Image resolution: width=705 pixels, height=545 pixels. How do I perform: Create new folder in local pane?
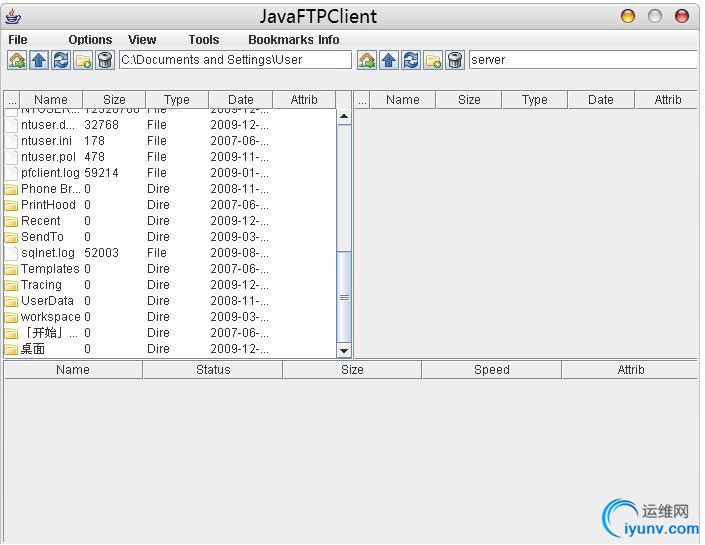83,60
